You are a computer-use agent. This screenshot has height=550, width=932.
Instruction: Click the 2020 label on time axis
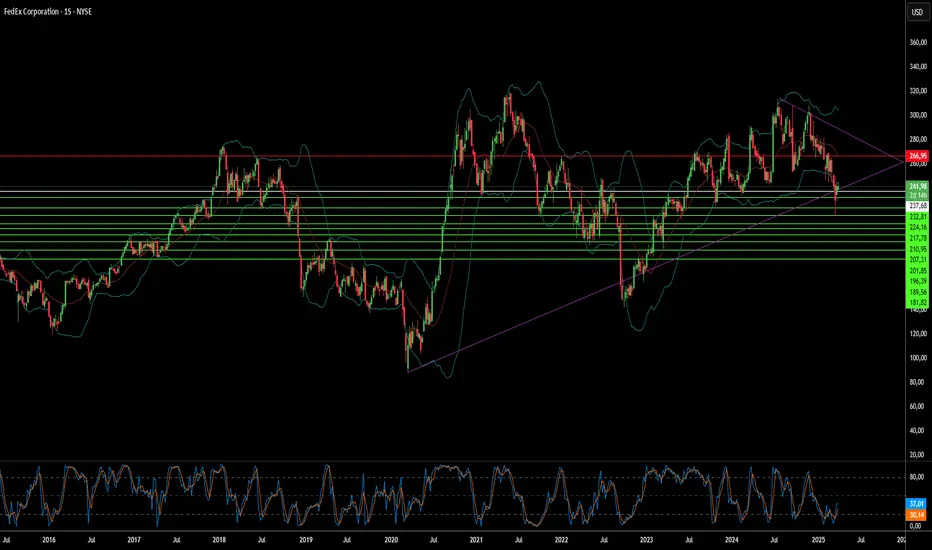(x=391, y=540)
